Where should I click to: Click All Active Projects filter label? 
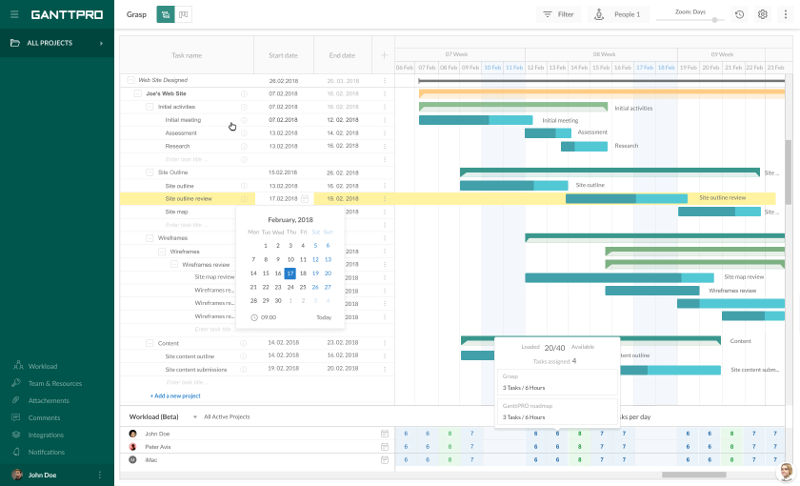pos(227,417)
